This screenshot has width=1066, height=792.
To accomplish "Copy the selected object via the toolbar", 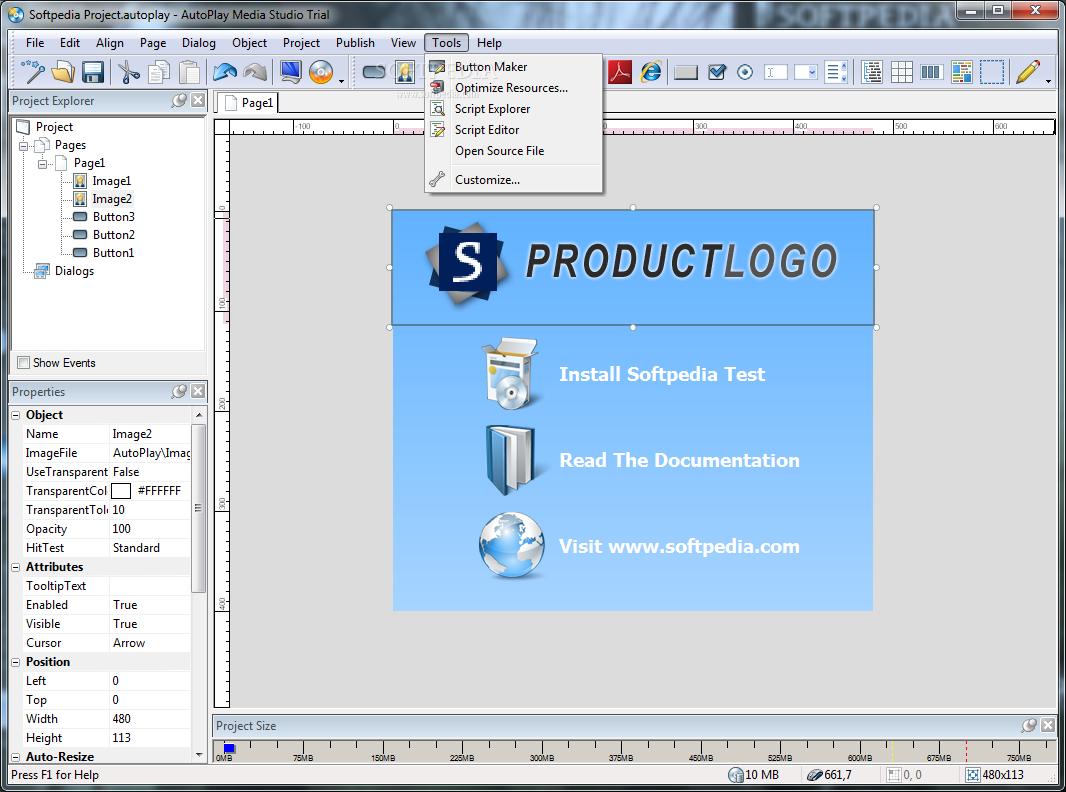I will pos(159,71).
